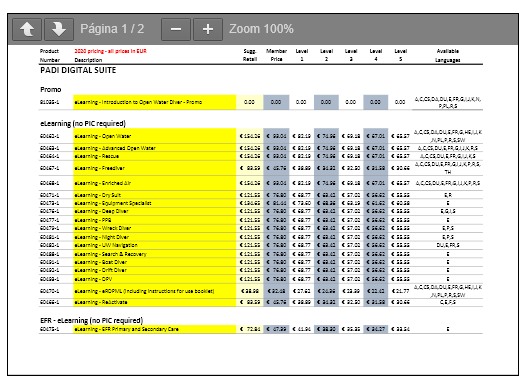Image resolution: width=528 pixels, height=387 pixels.
Task: Select the 'eLearning - Enriched Air' cell
Action: pos(155,183)
